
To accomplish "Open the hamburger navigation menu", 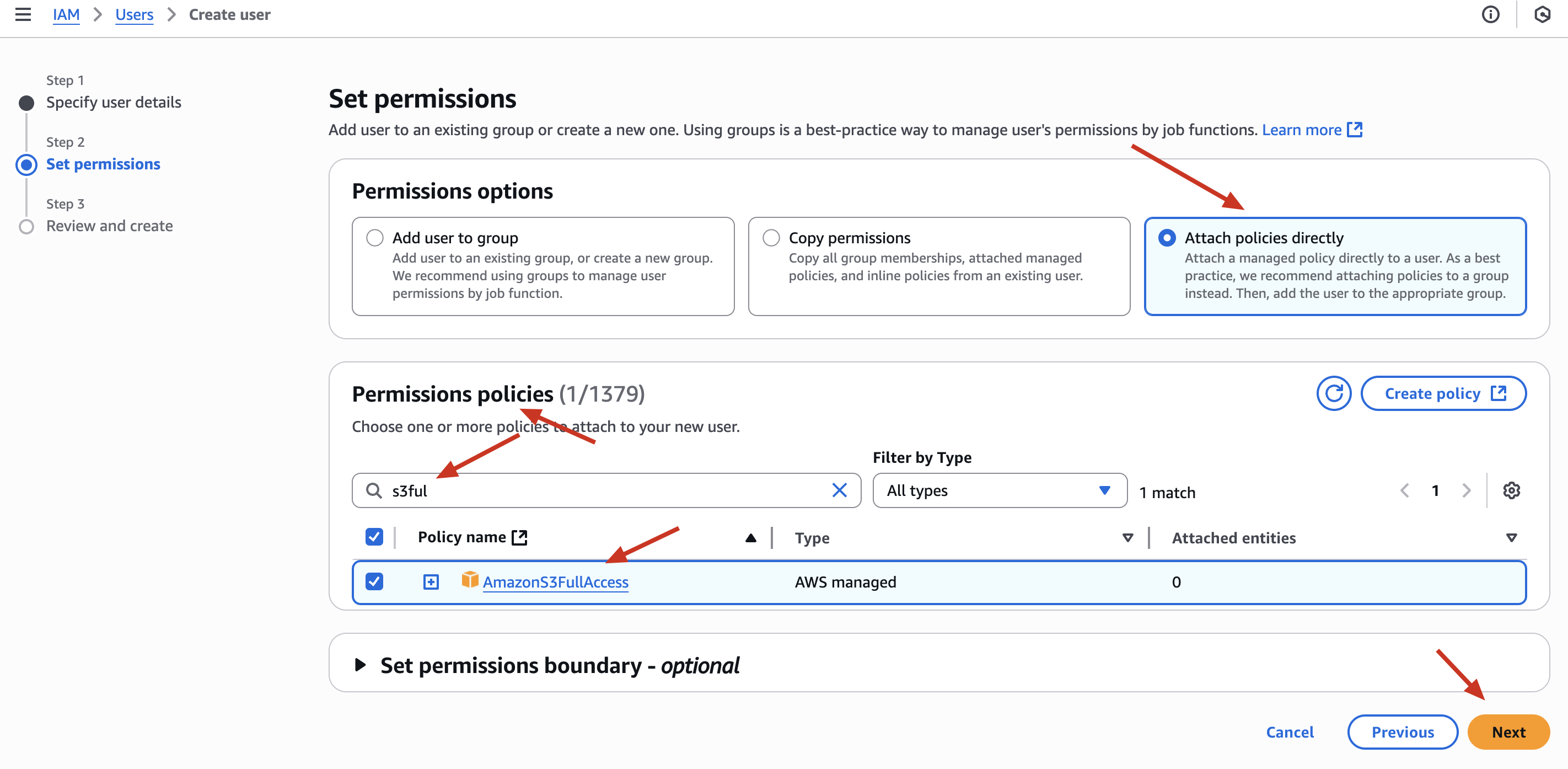I will (23, 14).
